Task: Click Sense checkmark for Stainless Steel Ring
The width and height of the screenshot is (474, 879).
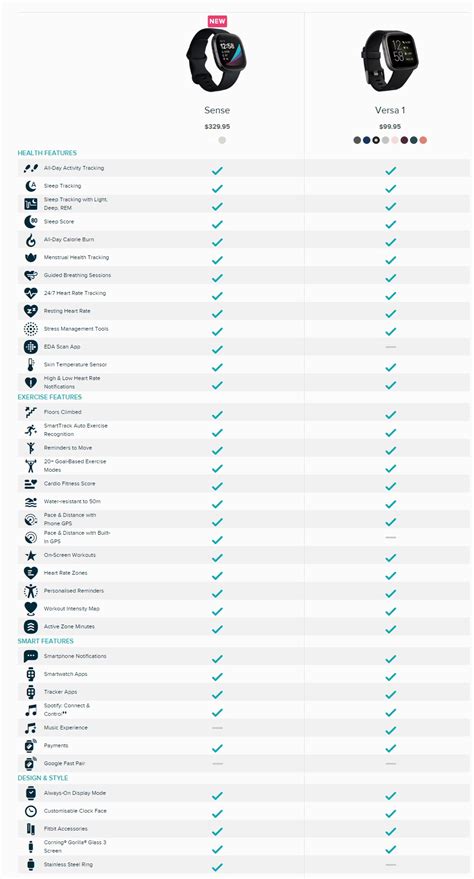Action: click(x=217, y=867)
